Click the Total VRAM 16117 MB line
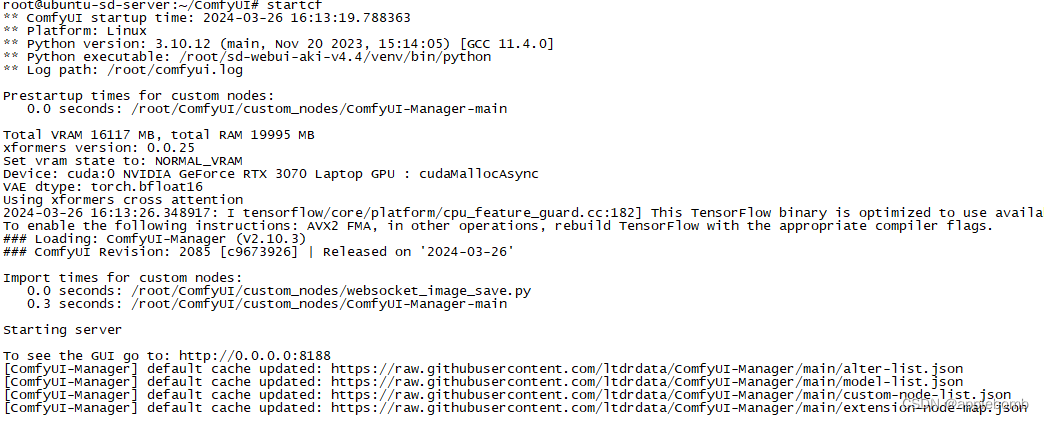Image resolution: width=1044 pixels, height=421 pixels. click(x=158, y=135)
